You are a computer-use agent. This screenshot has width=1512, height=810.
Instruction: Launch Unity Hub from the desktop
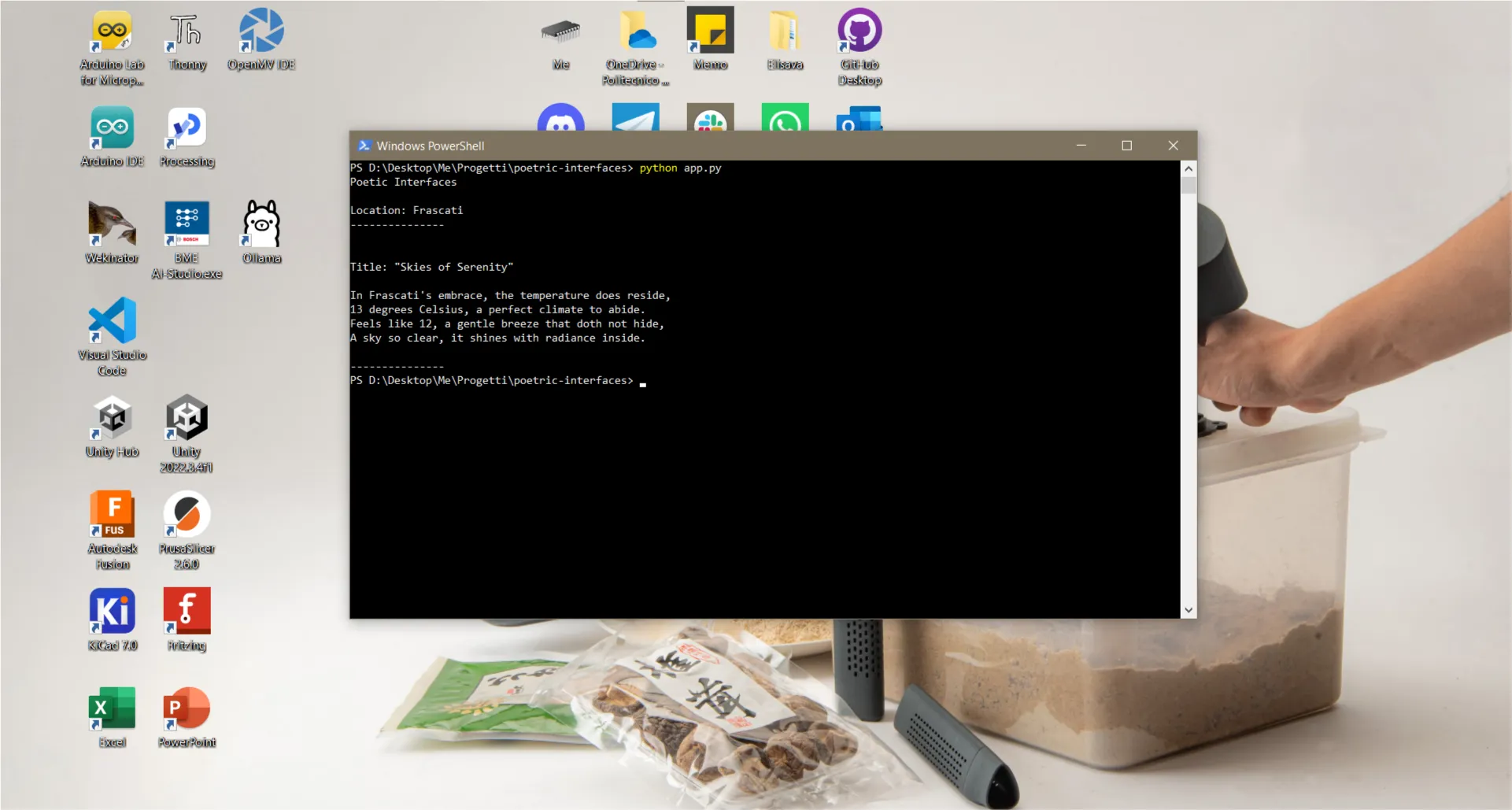tap(112, 420)
